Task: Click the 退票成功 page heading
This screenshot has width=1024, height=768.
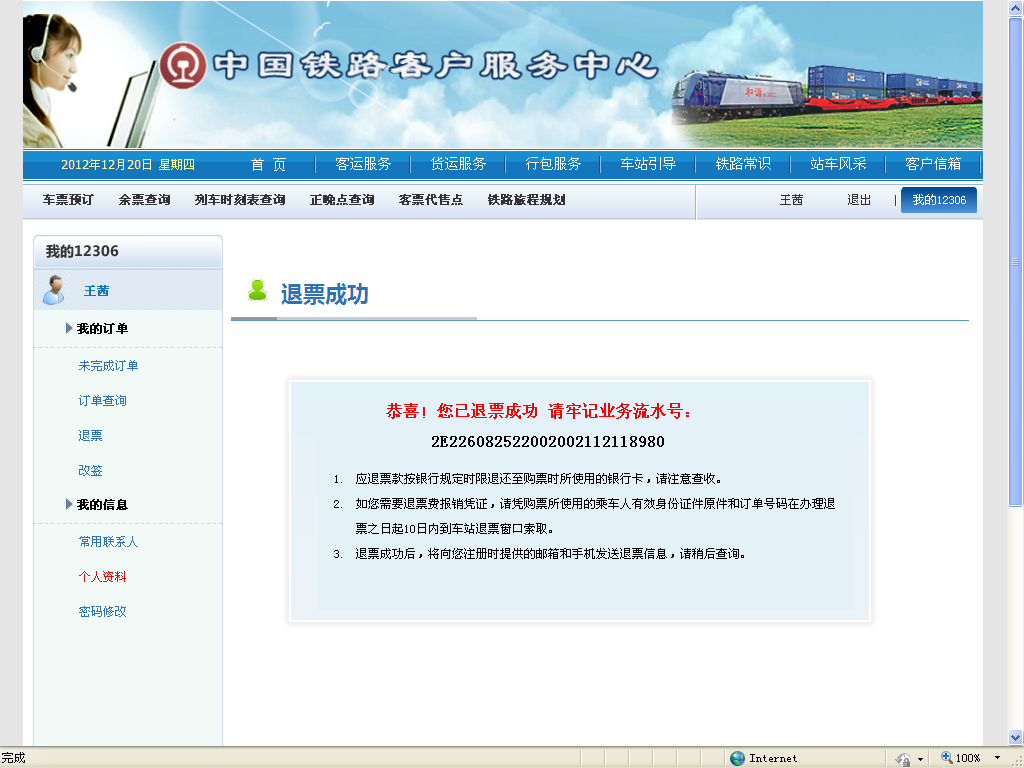Action: point(325,295)
